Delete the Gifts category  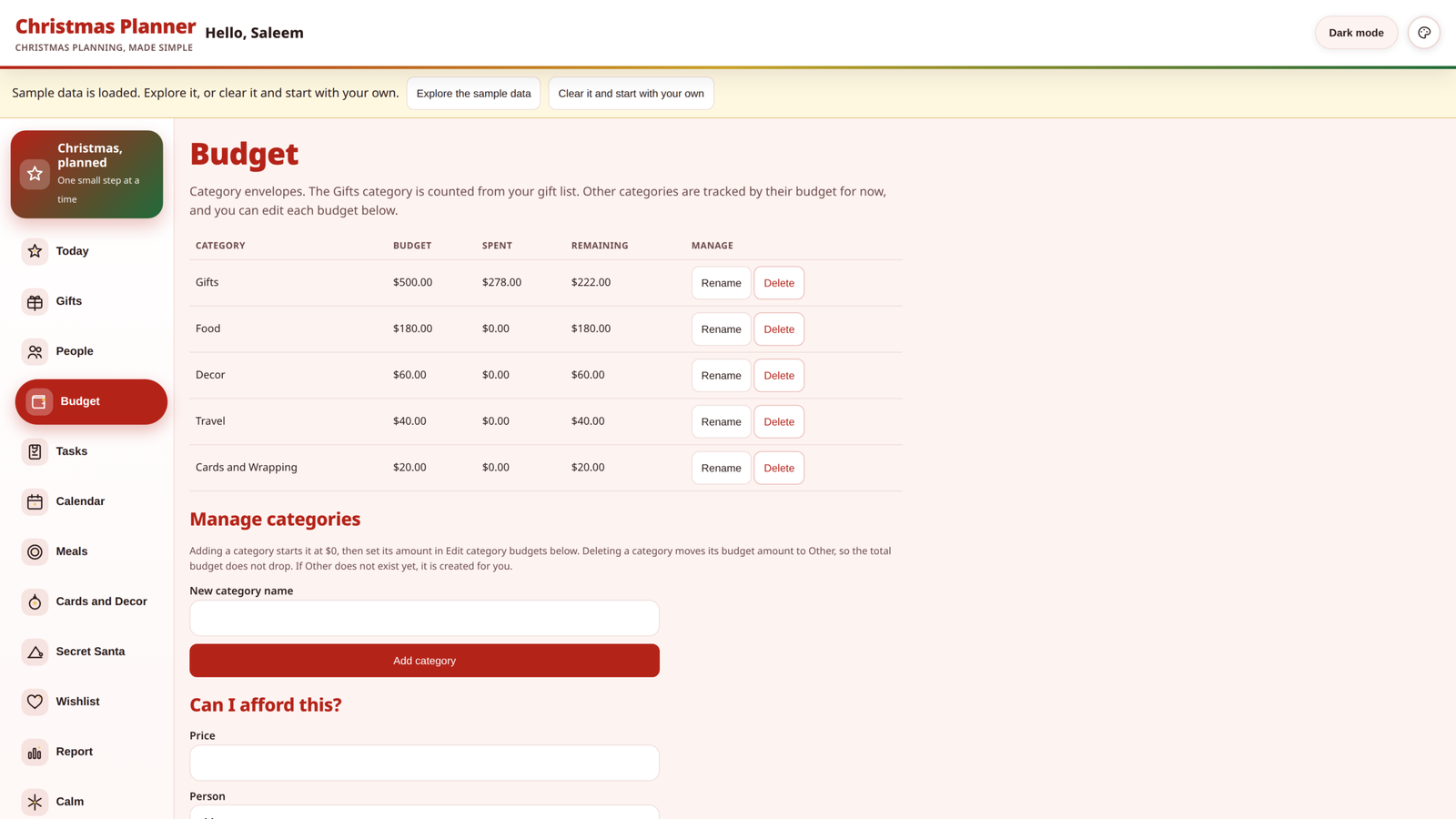pyautogui.click(x=779, y=283)
